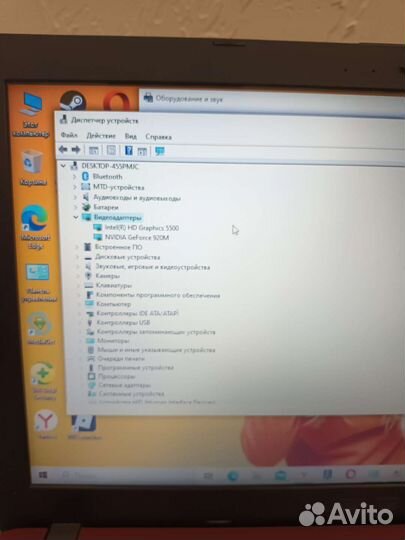Open the Steam desktop icon
Viewport: 405px width, 540px height.
point(73,102)
